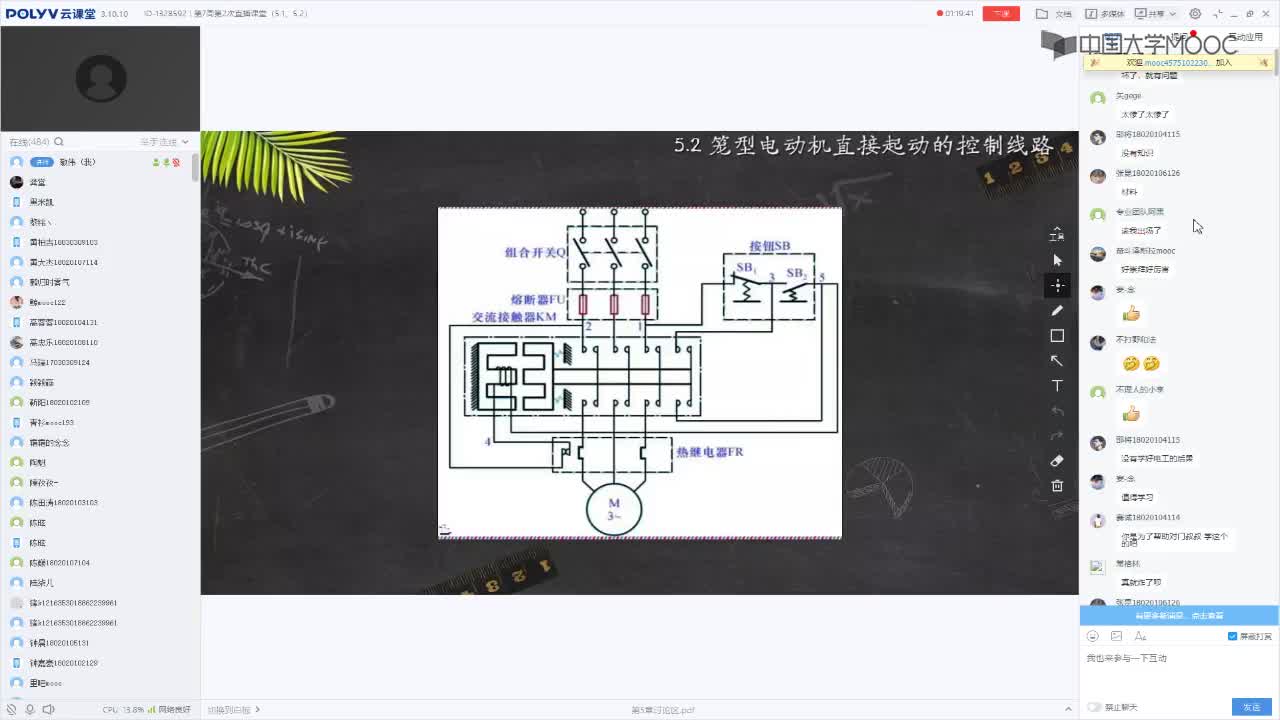Click the shrink-window arrows icon in top bar
Image resolution: width=1280 pixels, height=720 pixels.
point(1218,14)
